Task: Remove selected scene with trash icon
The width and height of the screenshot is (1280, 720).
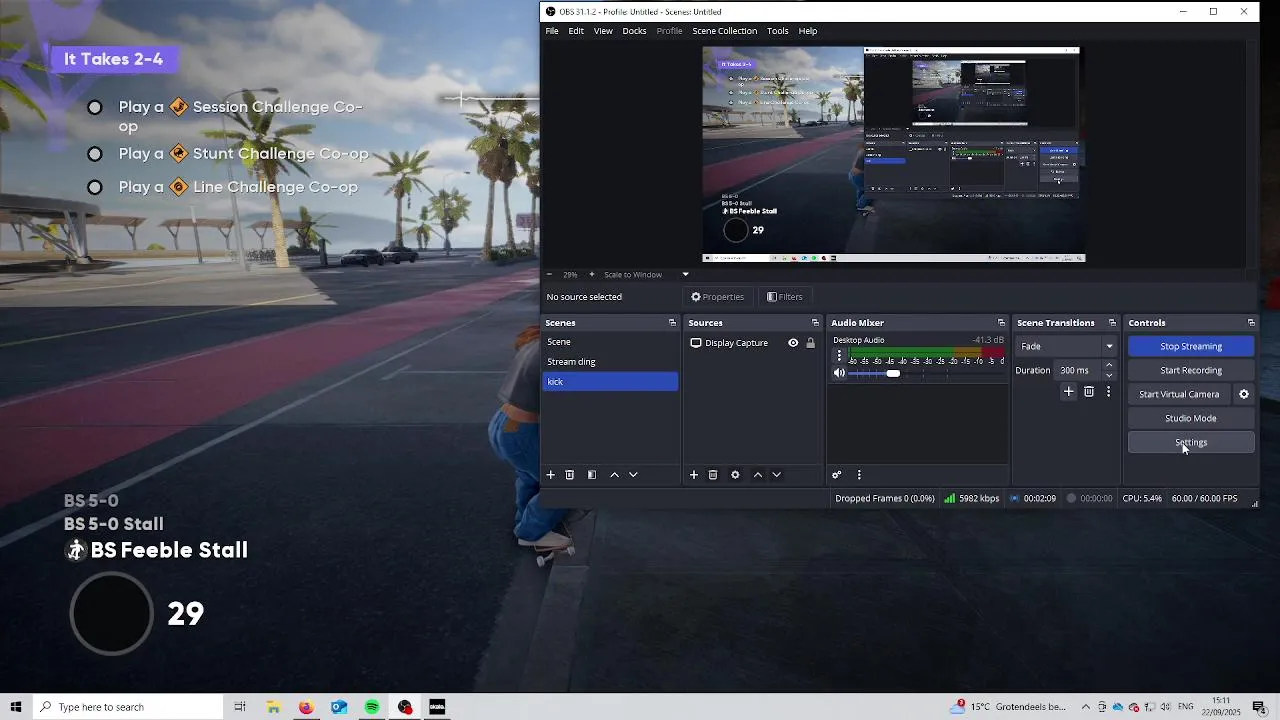Action: 570,475
